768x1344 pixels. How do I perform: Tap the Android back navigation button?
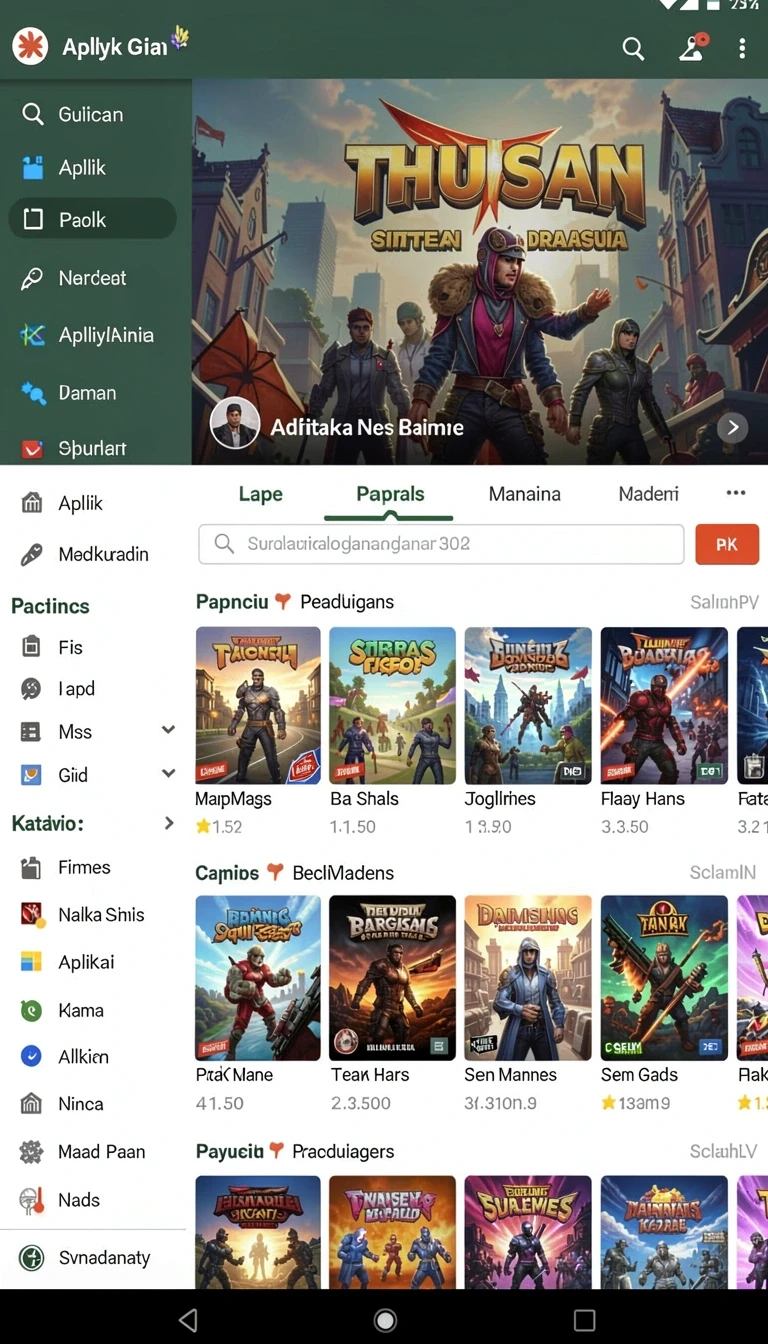tap(188, 1319)
